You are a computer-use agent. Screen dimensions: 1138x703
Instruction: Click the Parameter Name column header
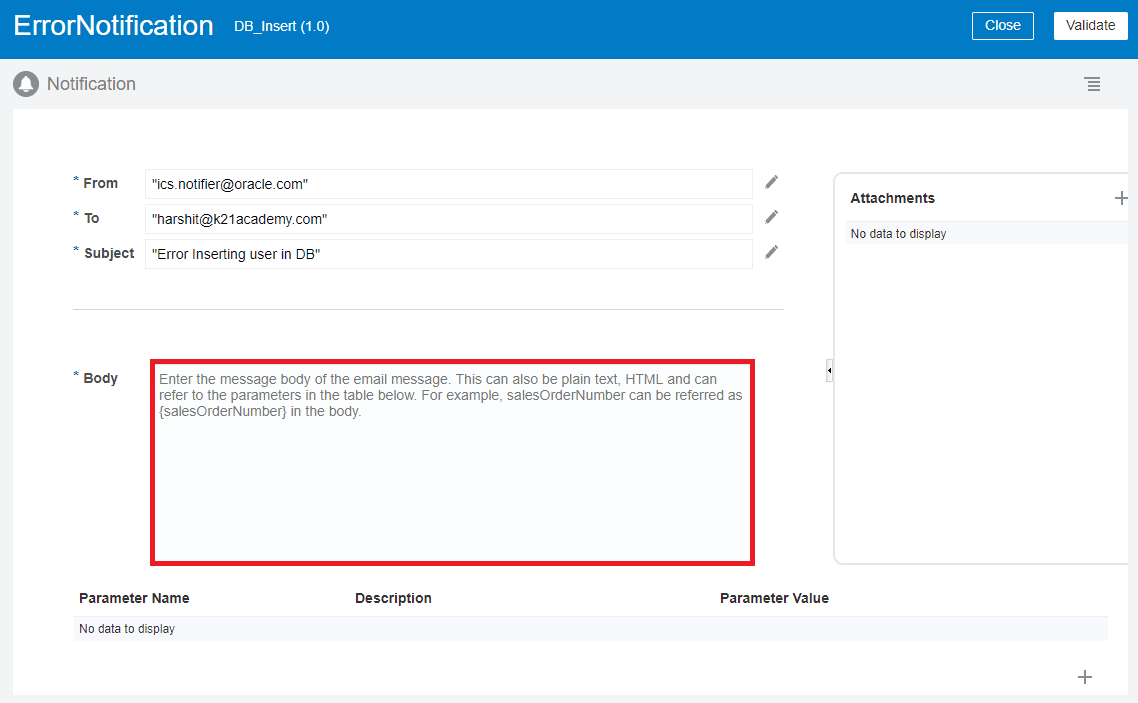134,598
